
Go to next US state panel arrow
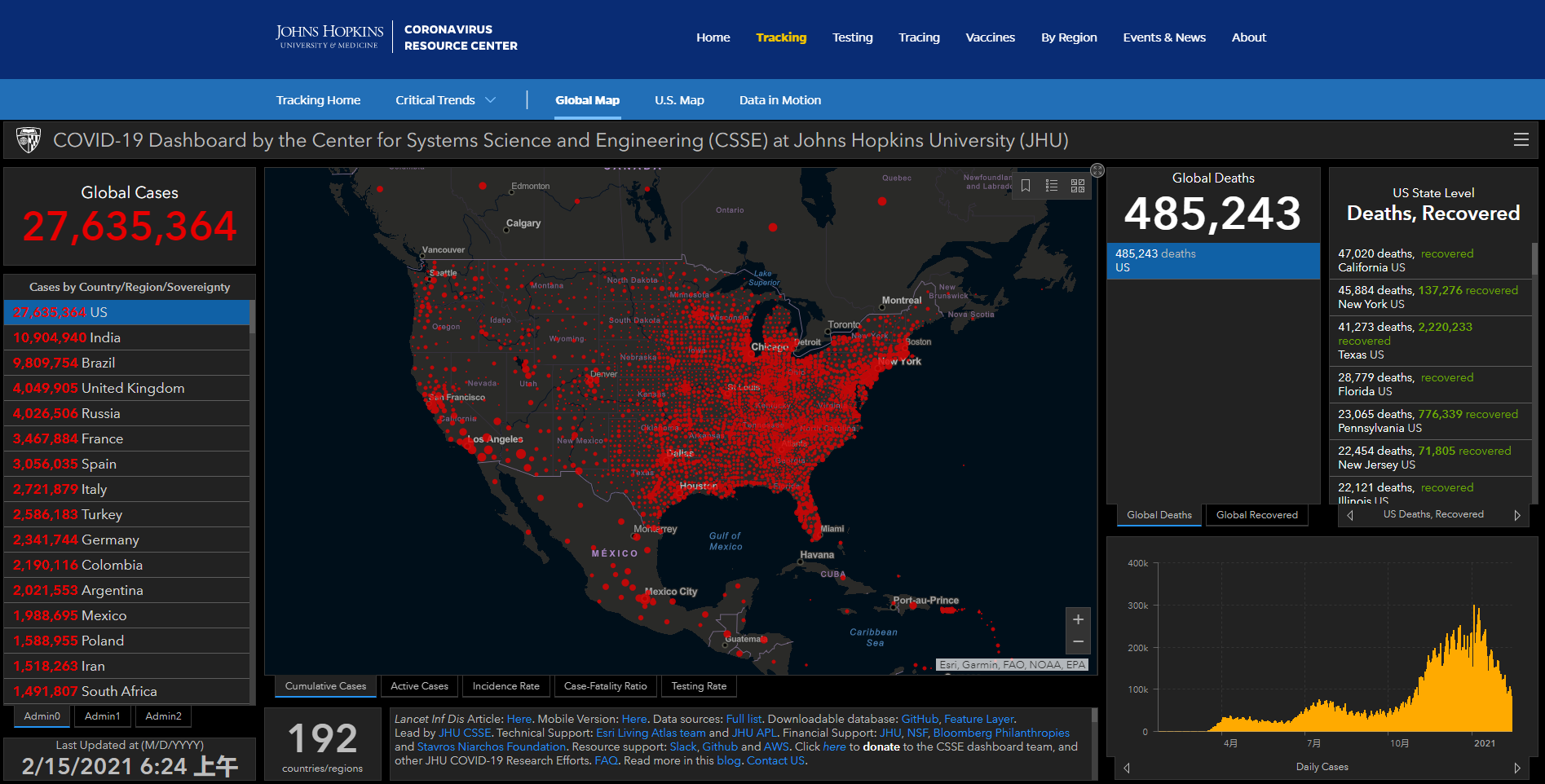[1516, 515]
